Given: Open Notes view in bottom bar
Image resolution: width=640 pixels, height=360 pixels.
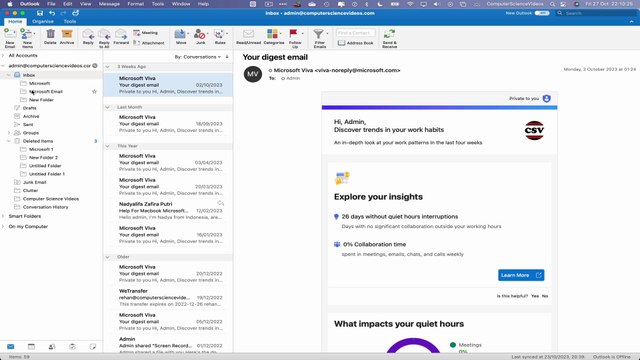Looking at the screenshot, I should [x=93, y=347].
